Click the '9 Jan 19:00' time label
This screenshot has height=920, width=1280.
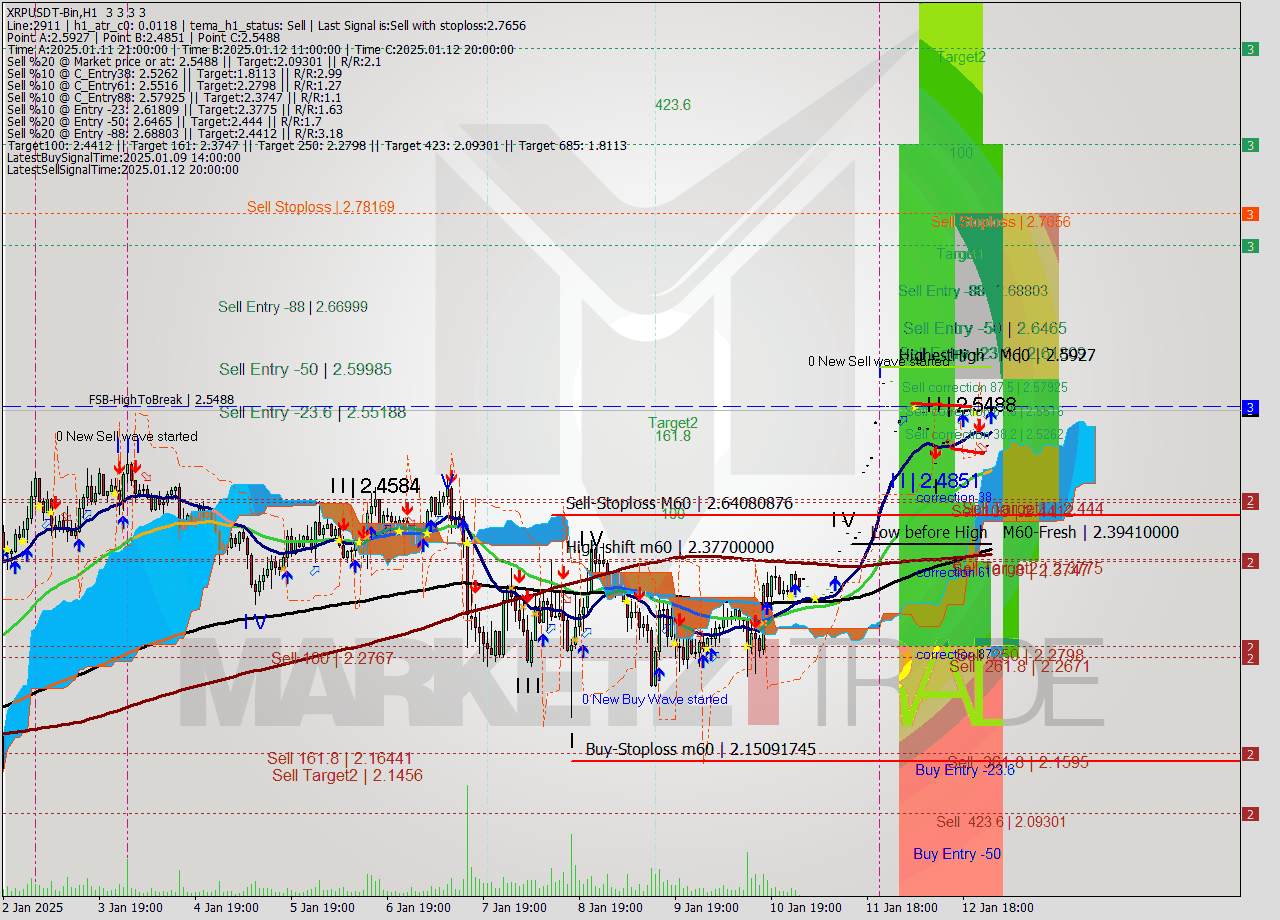point(706,908)
